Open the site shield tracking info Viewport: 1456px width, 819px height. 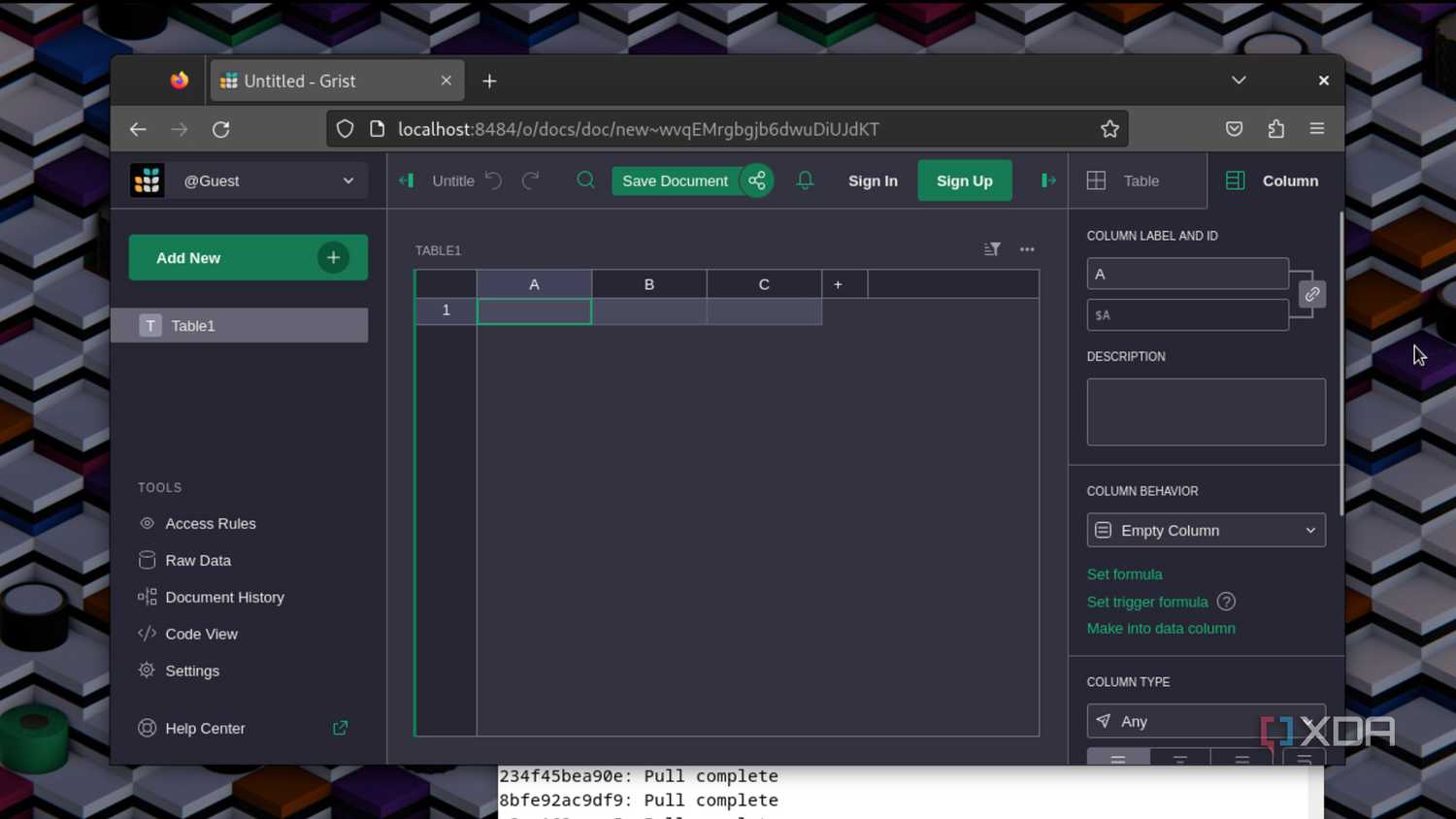click(x=345, y=129)
